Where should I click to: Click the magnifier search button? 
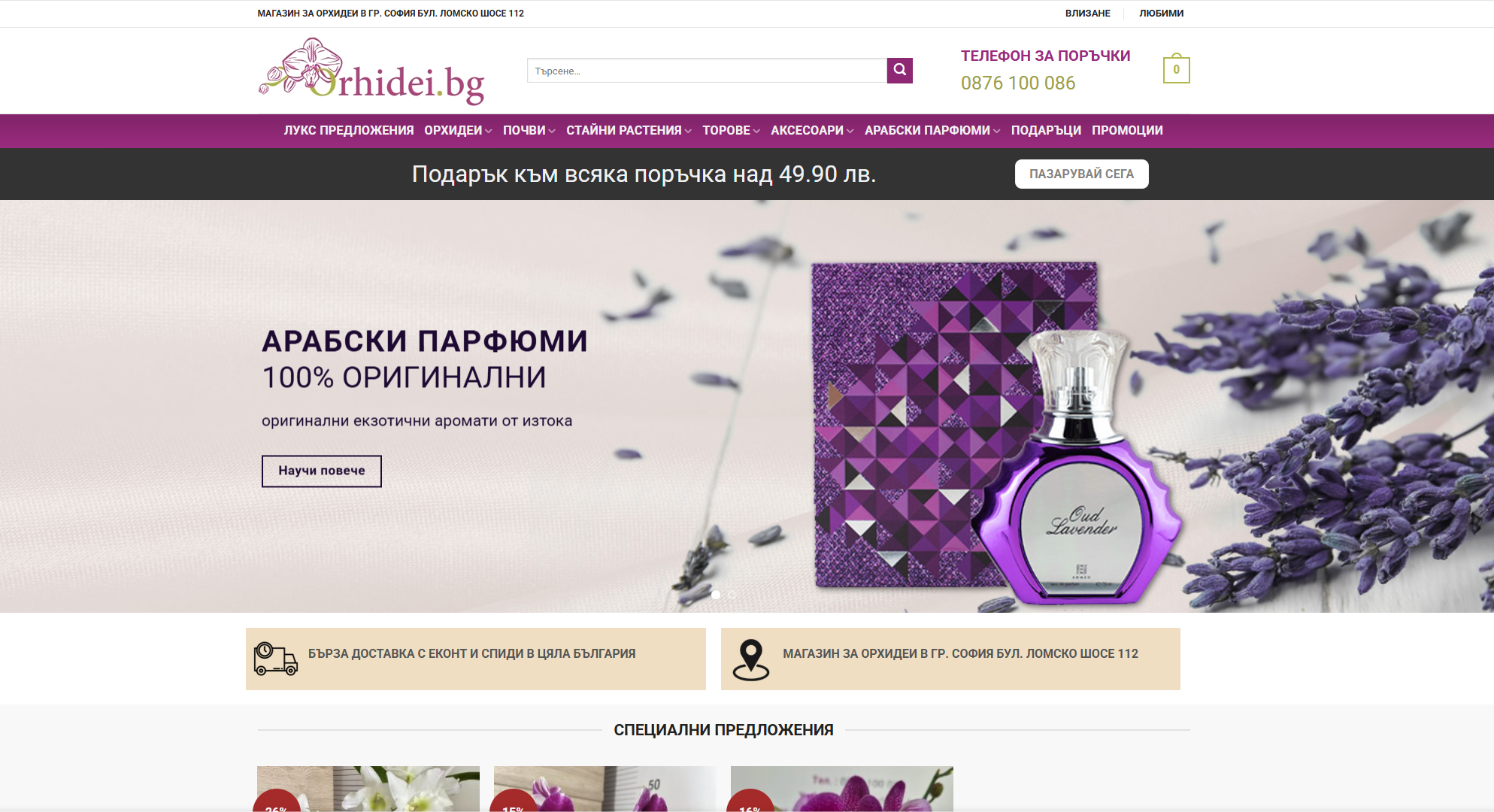899,71
